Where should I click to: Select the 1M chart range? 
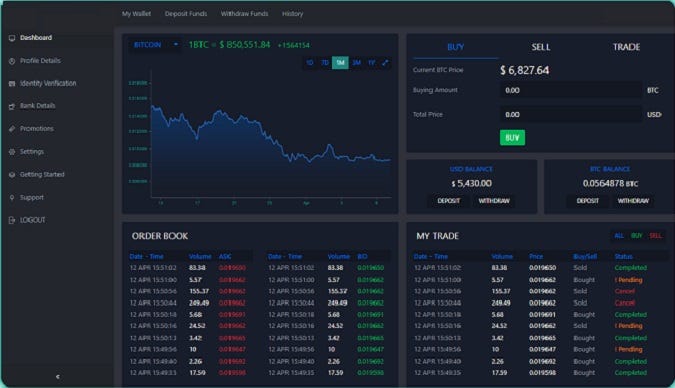click(340, 63)
